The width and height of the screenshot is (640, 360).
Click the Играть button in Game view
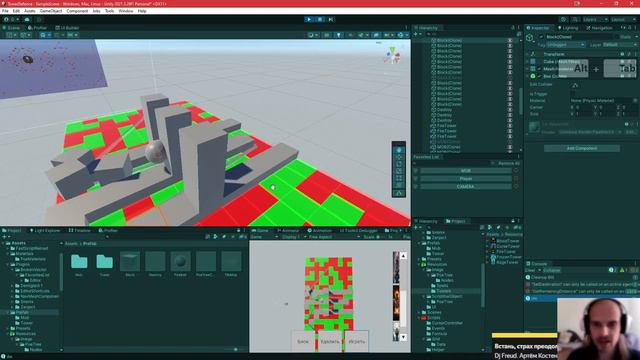point(357,341)
